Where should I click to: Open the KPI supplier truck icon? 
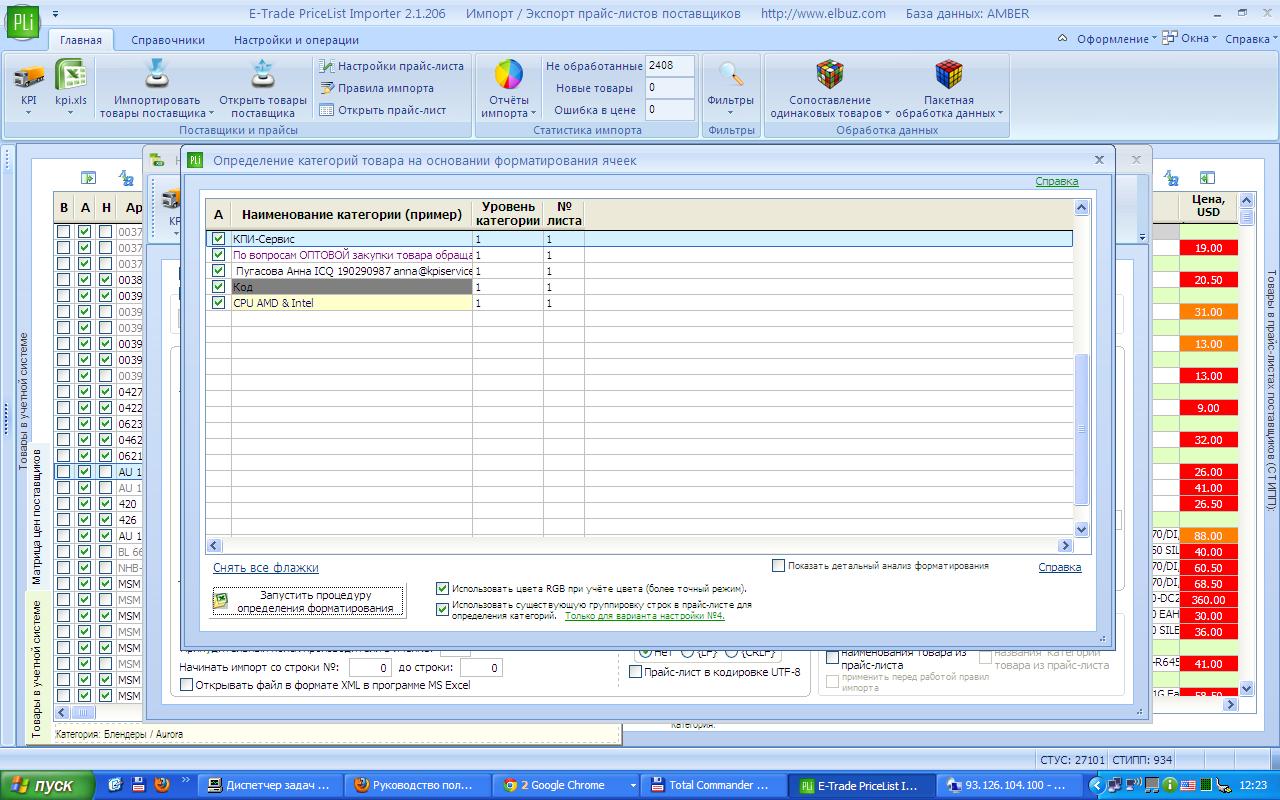pos(28,75)
